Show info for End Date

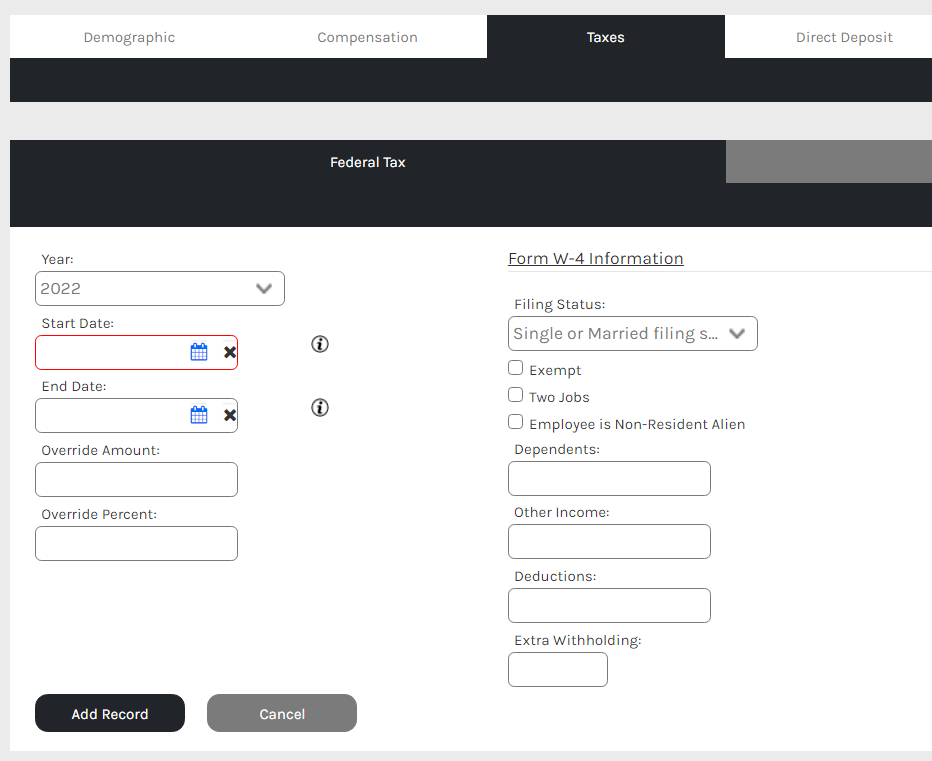(320, 407)
